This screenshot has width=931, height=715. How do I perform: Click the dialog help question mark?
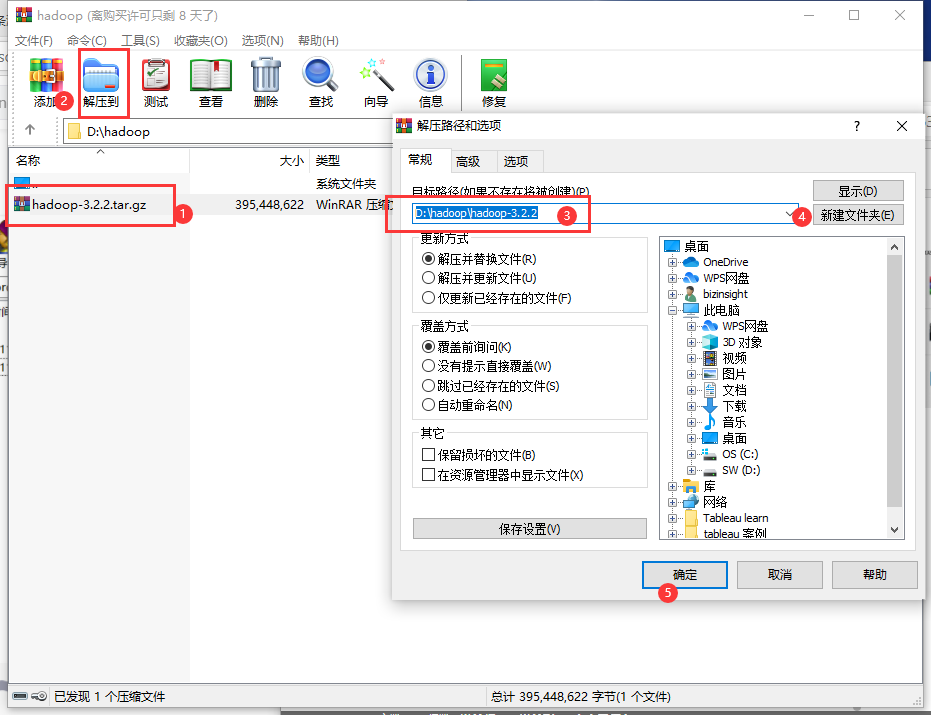point(857,126)
